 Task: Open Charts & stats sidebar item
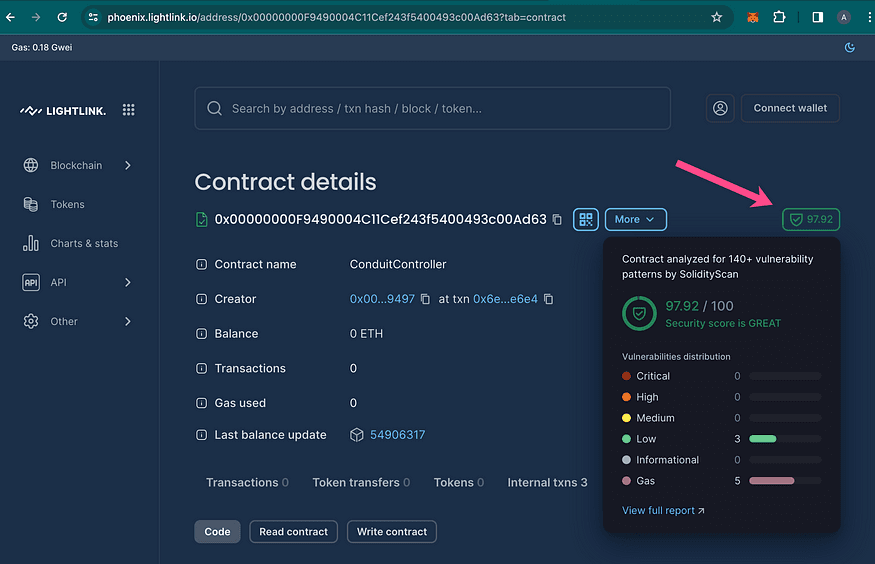coord(84,243)
